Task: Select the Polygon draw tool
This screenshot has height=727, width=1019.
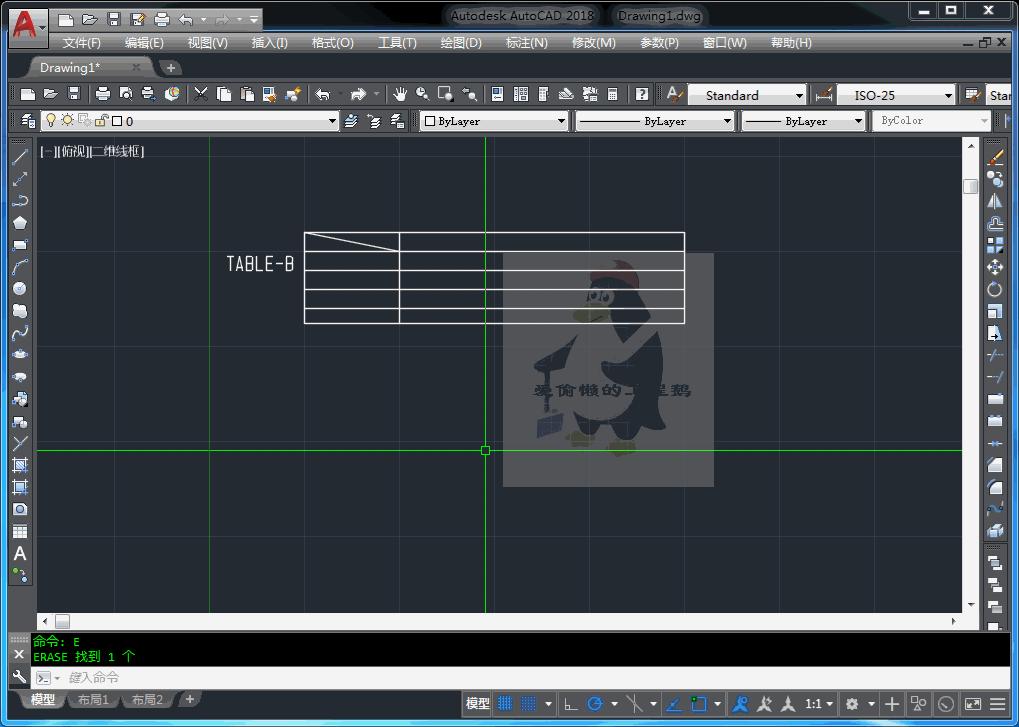Action: 20,223
